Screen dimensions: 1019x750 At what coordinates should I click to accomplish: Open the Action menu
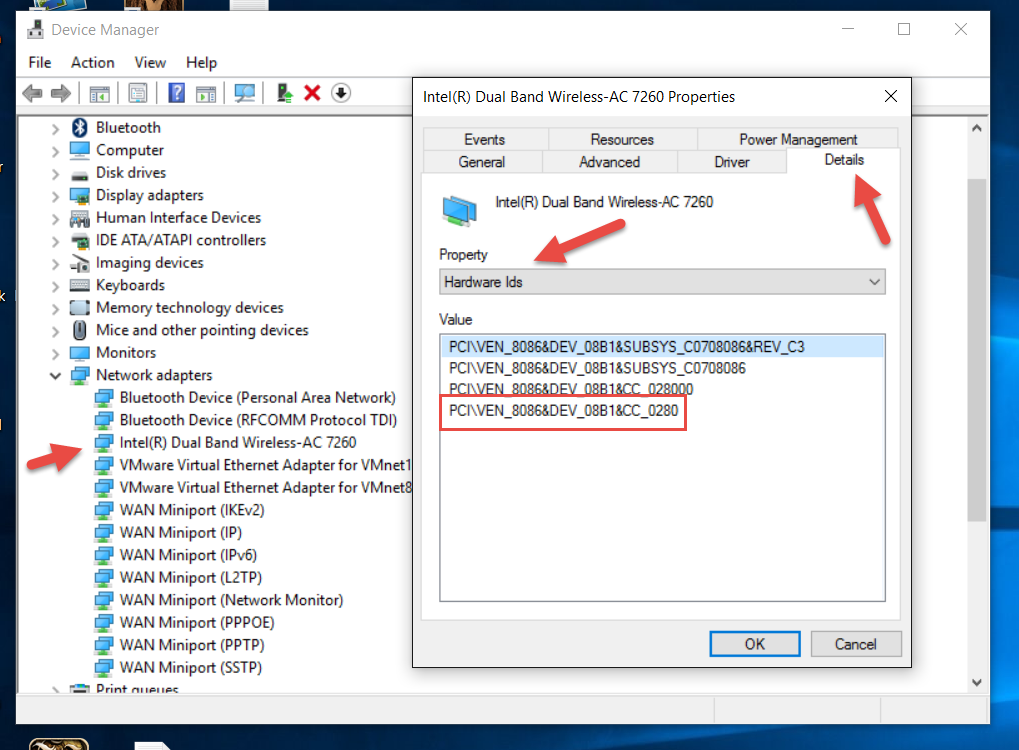coord(92,62)
